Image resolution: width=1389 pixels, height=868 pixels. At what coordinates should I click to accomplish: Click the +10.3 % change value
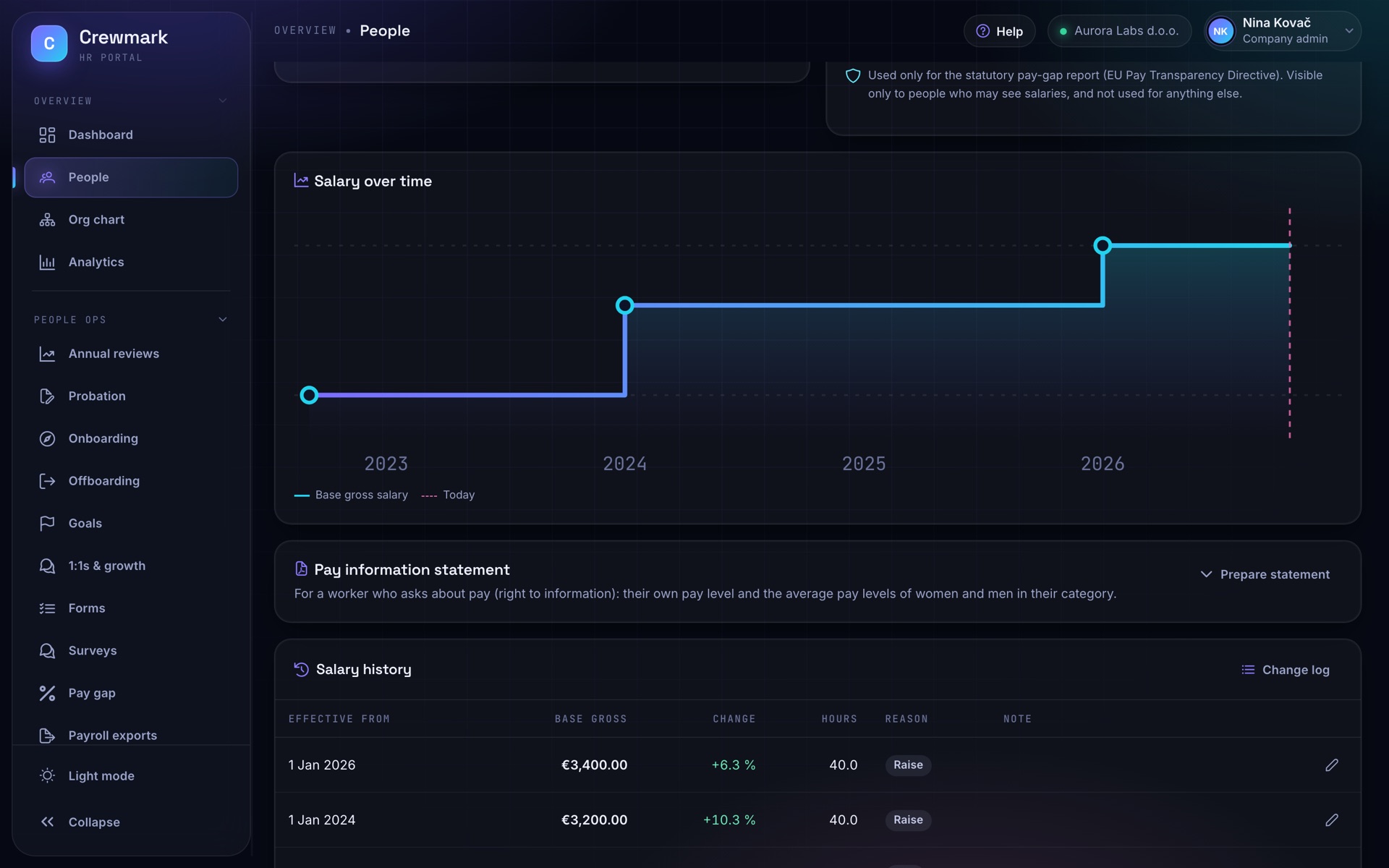point(729,820)
